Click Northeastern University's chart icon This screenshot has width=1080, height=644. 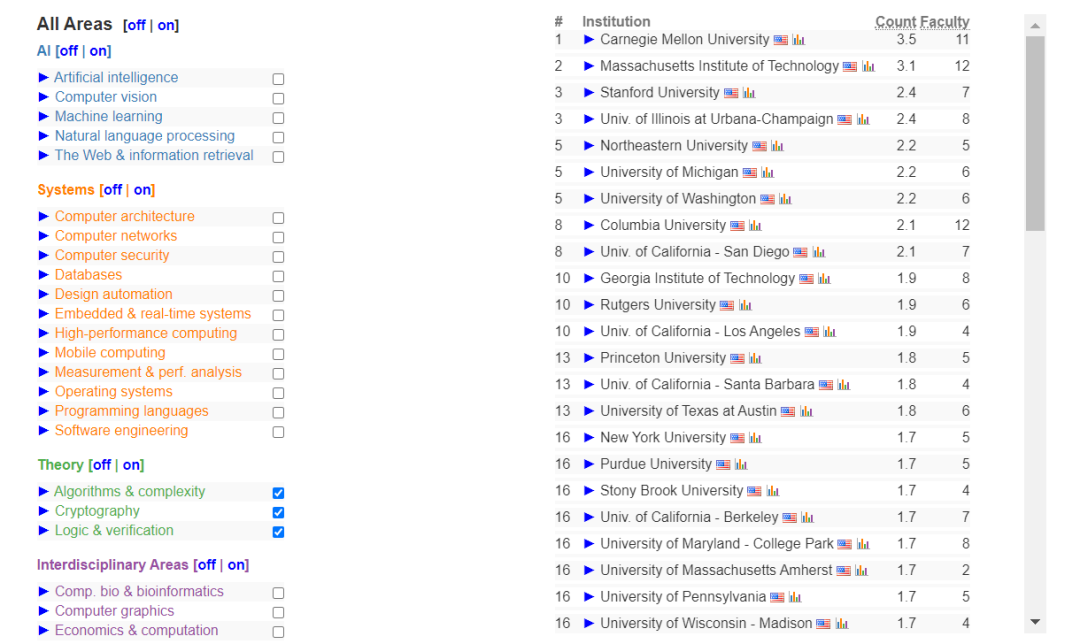[x=777, y=146]
